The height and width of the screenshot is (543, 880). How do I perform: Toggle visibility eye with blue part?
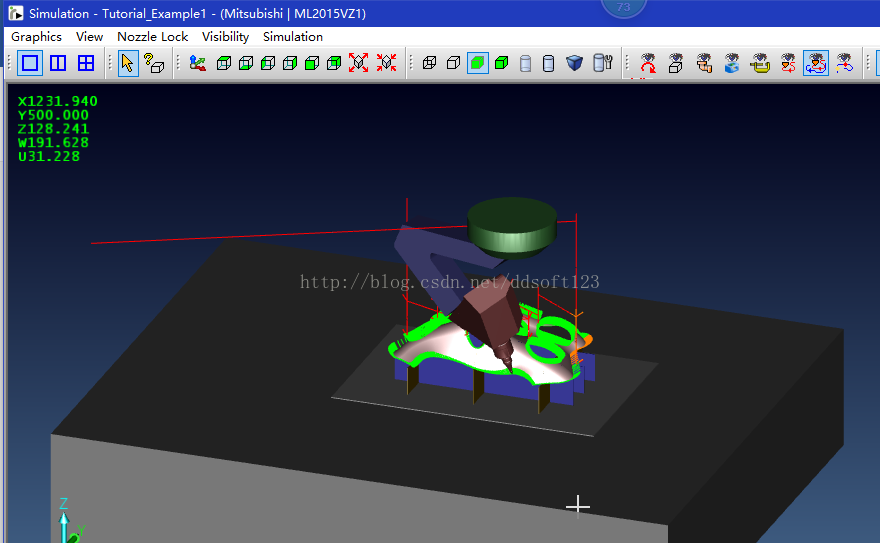tap(732, 63)
